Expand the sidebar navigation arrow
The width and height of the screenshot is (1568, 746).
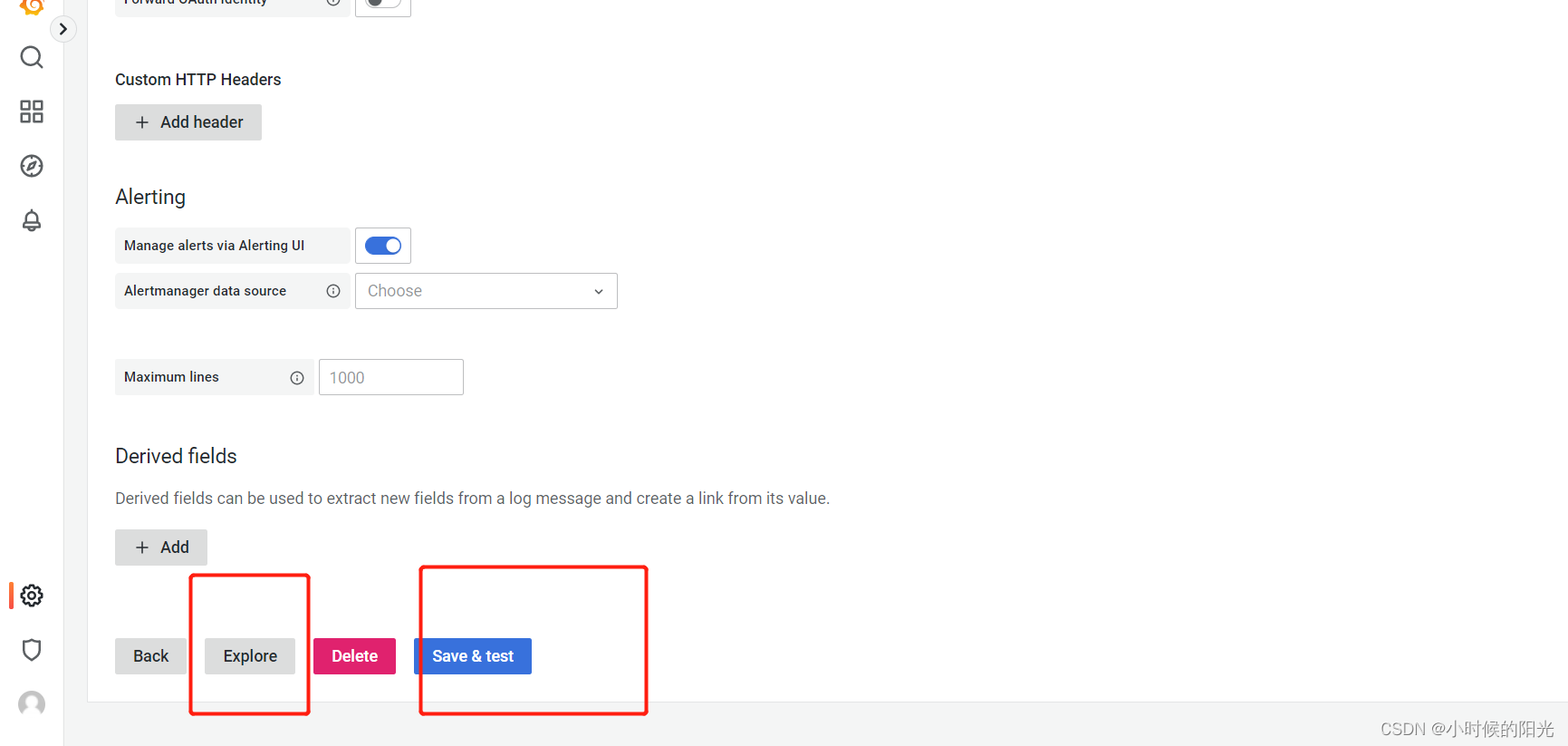63,29
